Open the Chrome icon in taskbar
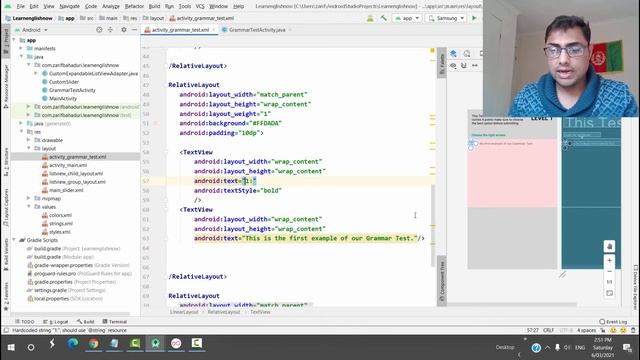This screenshot has width=640, height=360. click(x=93, y=344)
